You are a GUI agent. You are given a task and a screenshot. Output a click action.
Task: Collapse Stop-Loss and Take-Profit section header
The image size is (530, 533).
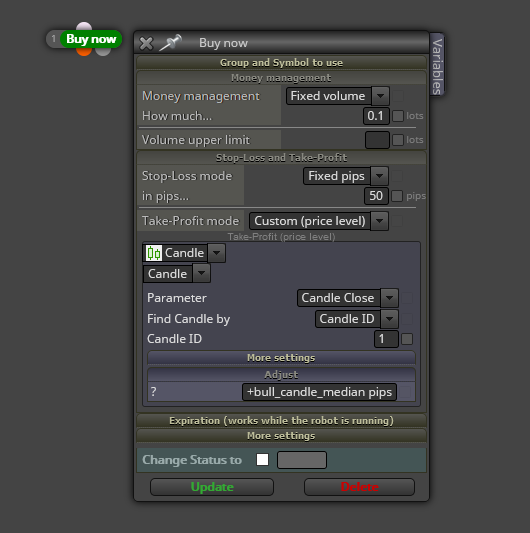point(281,158)
